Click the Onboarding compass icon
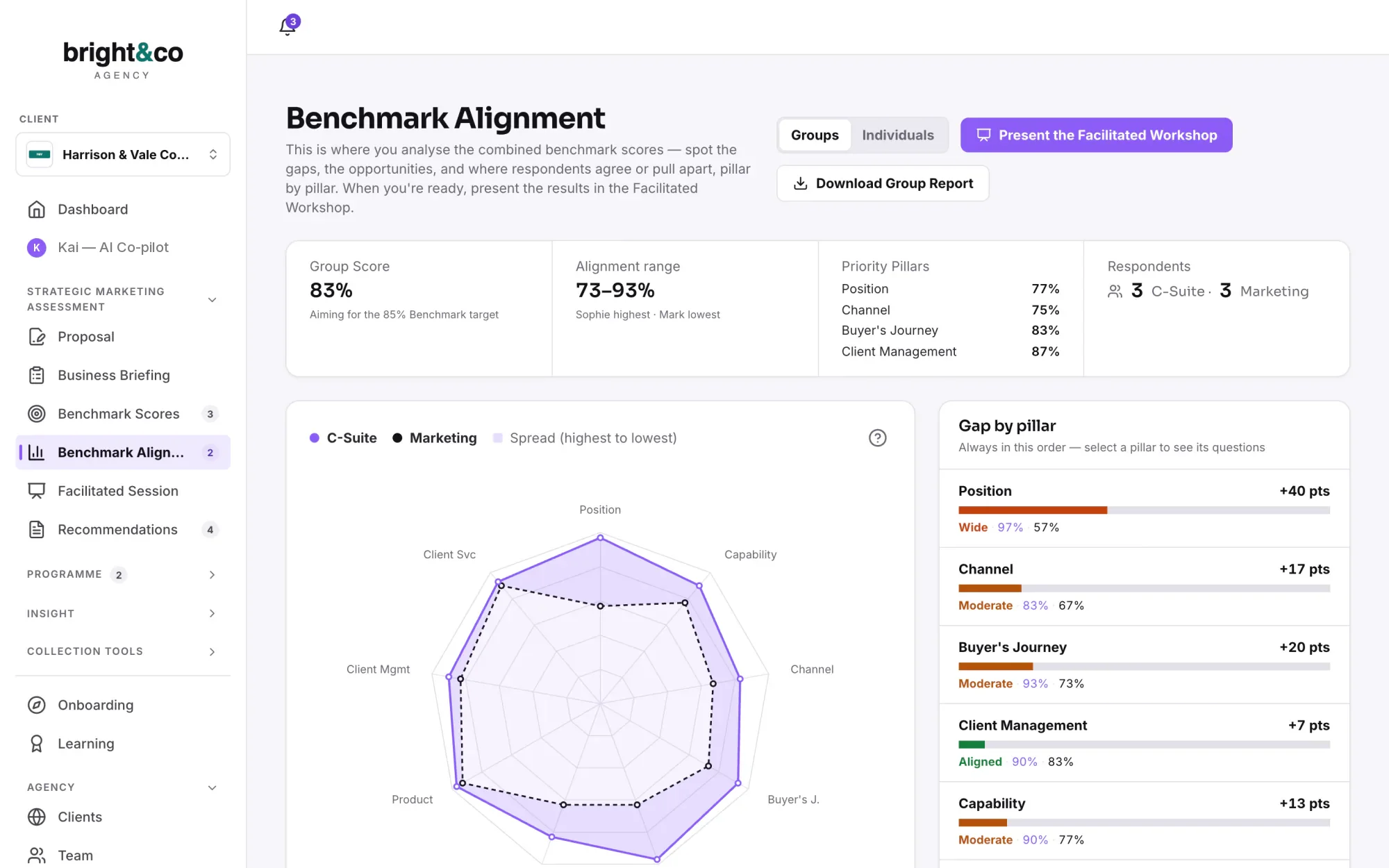Viewport: 1389px width, 868px height. [x=36, y=705]
